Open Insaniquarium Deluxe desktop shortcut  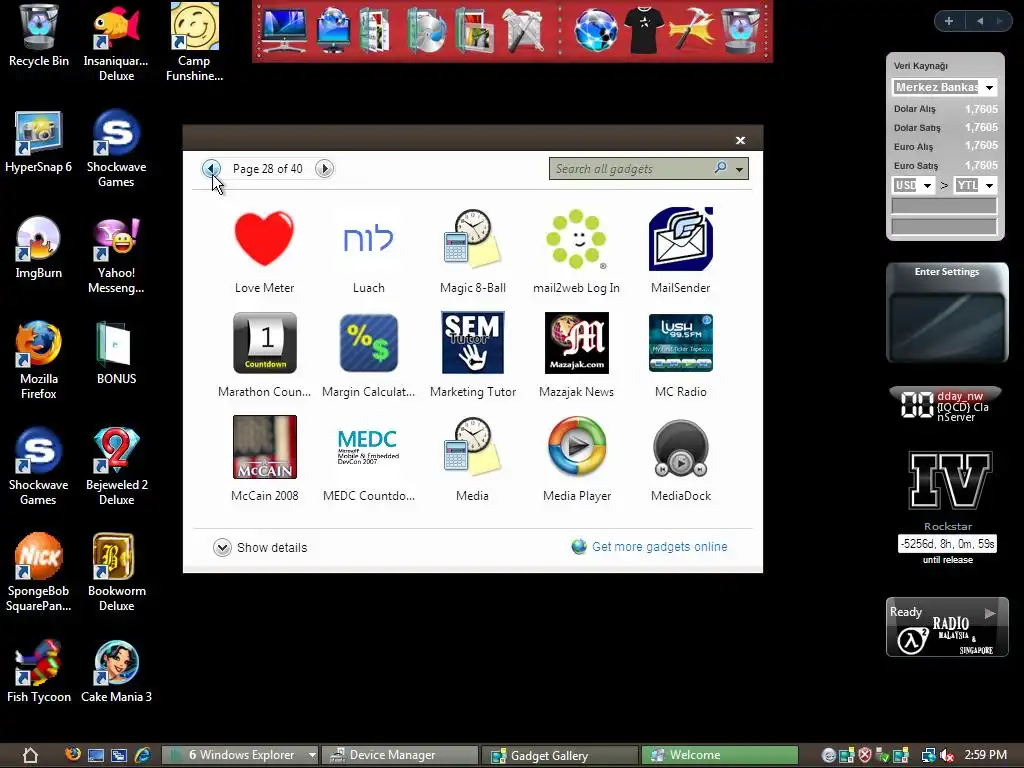[x=116, y=42]
